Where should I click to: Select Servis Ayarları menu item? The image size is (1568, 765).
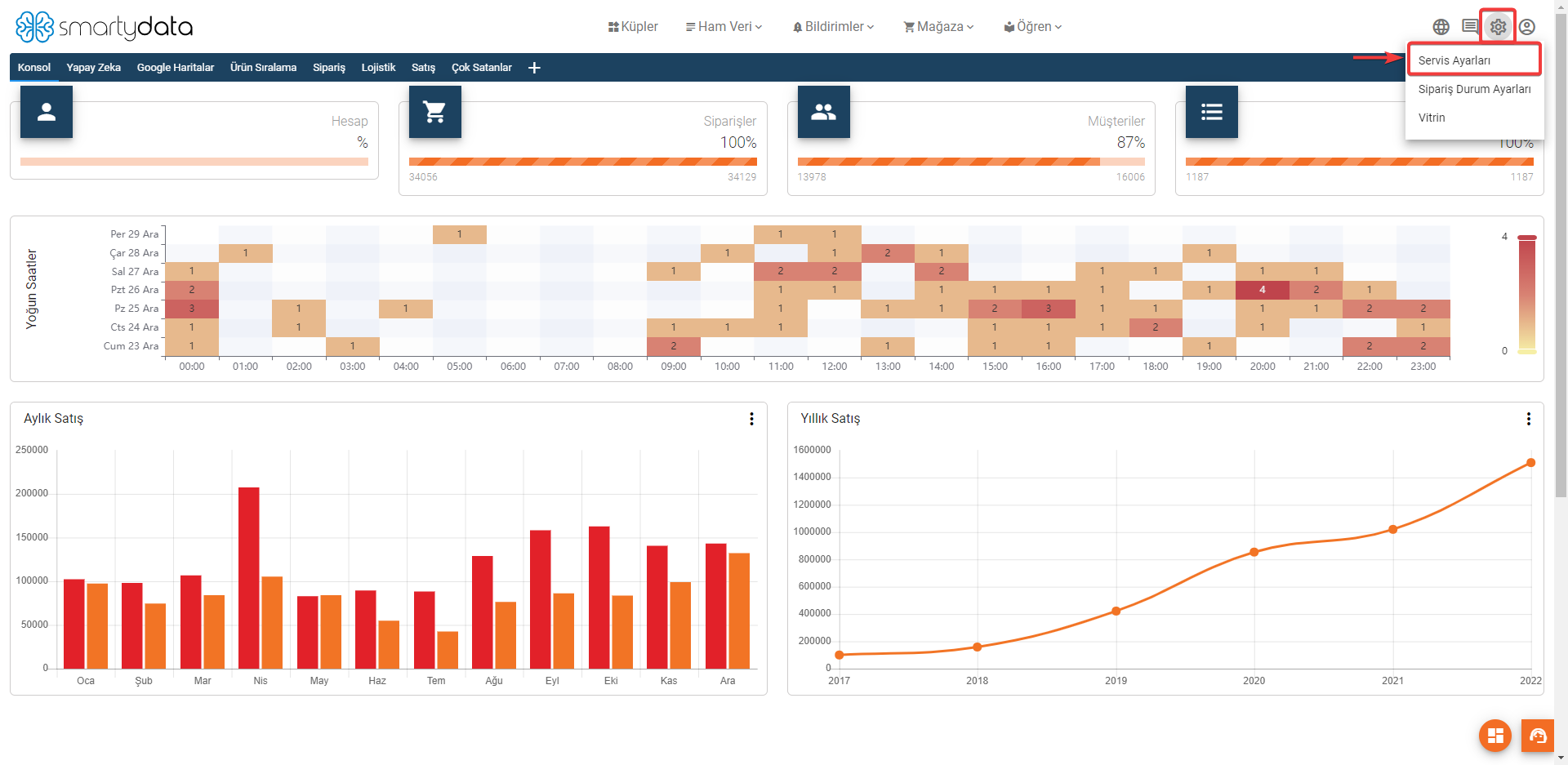click(x=1474, y=60)
